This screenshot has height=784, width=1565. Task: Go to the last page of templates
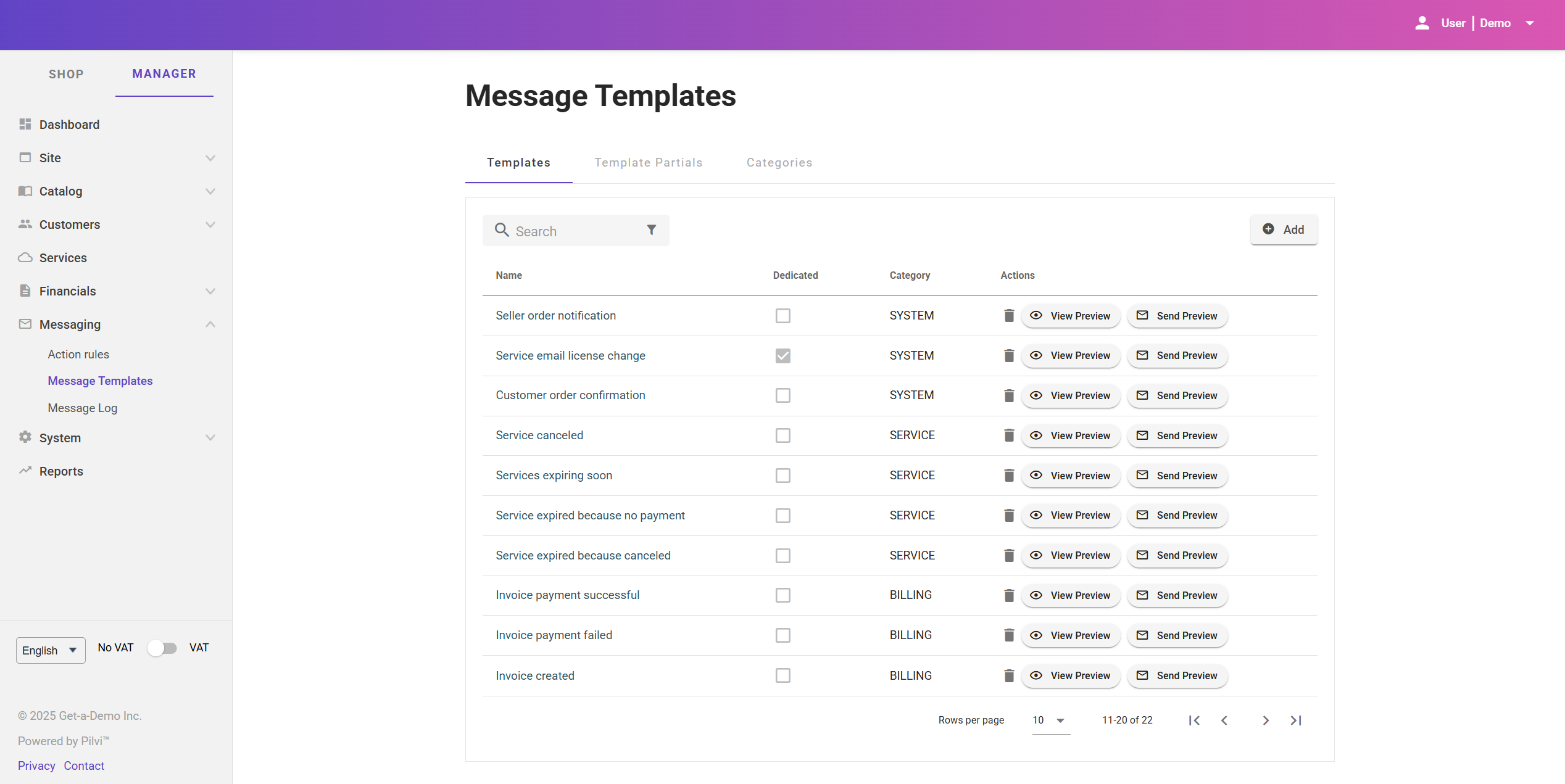click(1296, 720)
